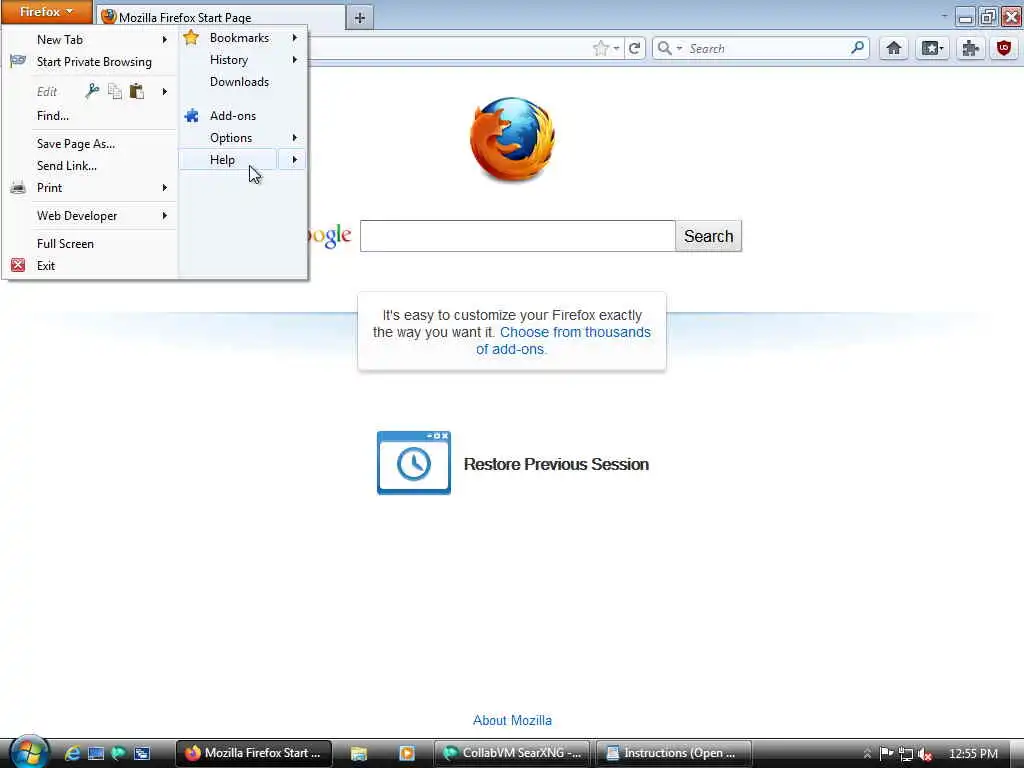
Task: Expand the History submenu arrow
Action: click(x=295, y=60)
